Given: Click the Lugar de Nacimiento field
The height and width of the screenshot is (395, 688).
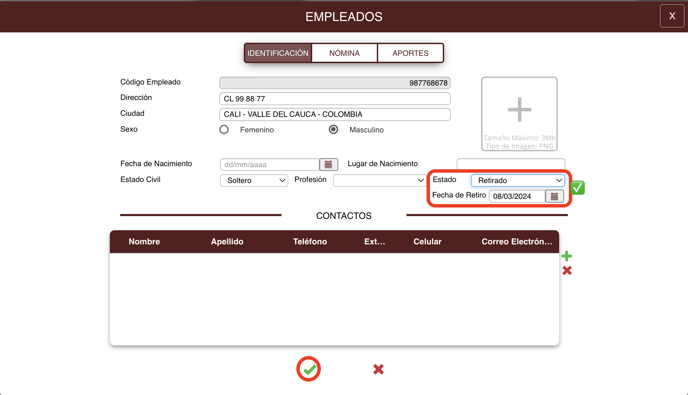Looking at the screenshot, I should 511,164.
